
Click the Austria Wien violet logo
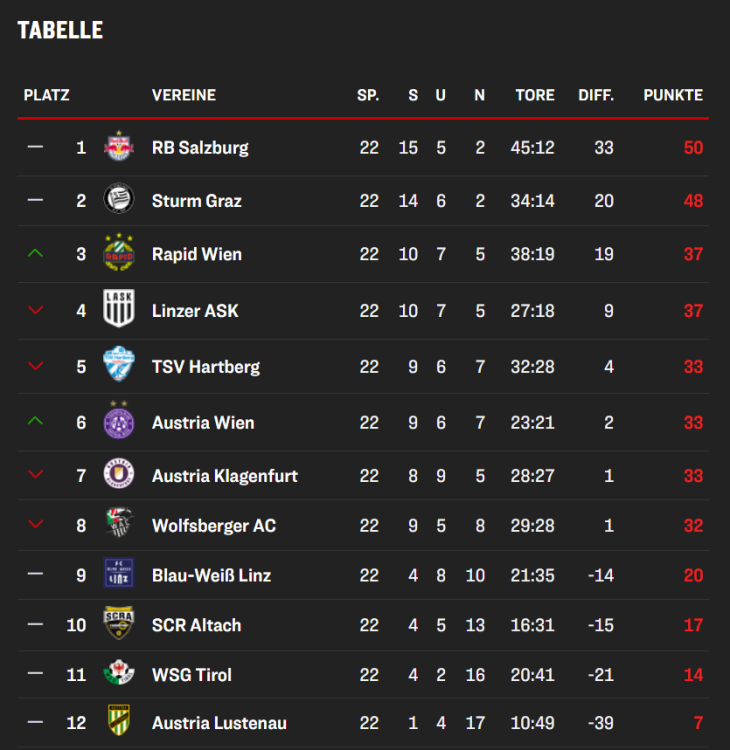click(x=119, y=421)
